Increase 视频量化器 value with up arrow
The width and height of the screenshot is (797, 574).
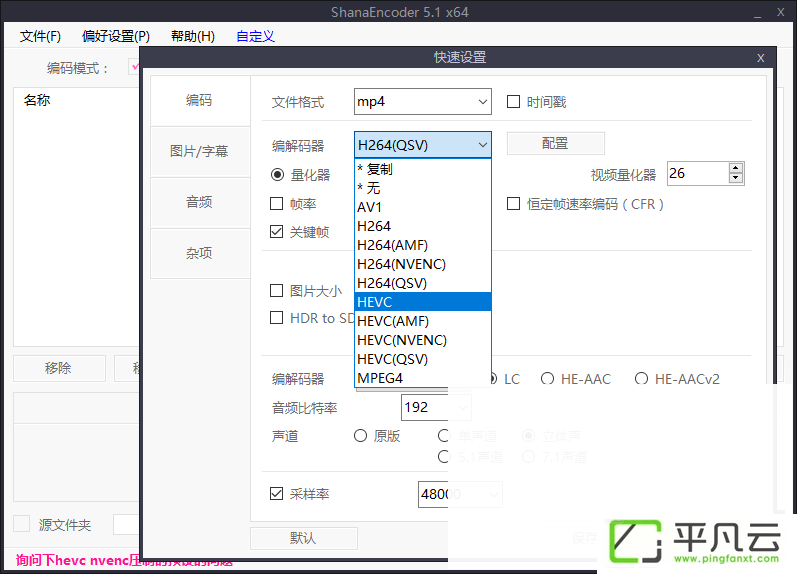pos(735,168)
